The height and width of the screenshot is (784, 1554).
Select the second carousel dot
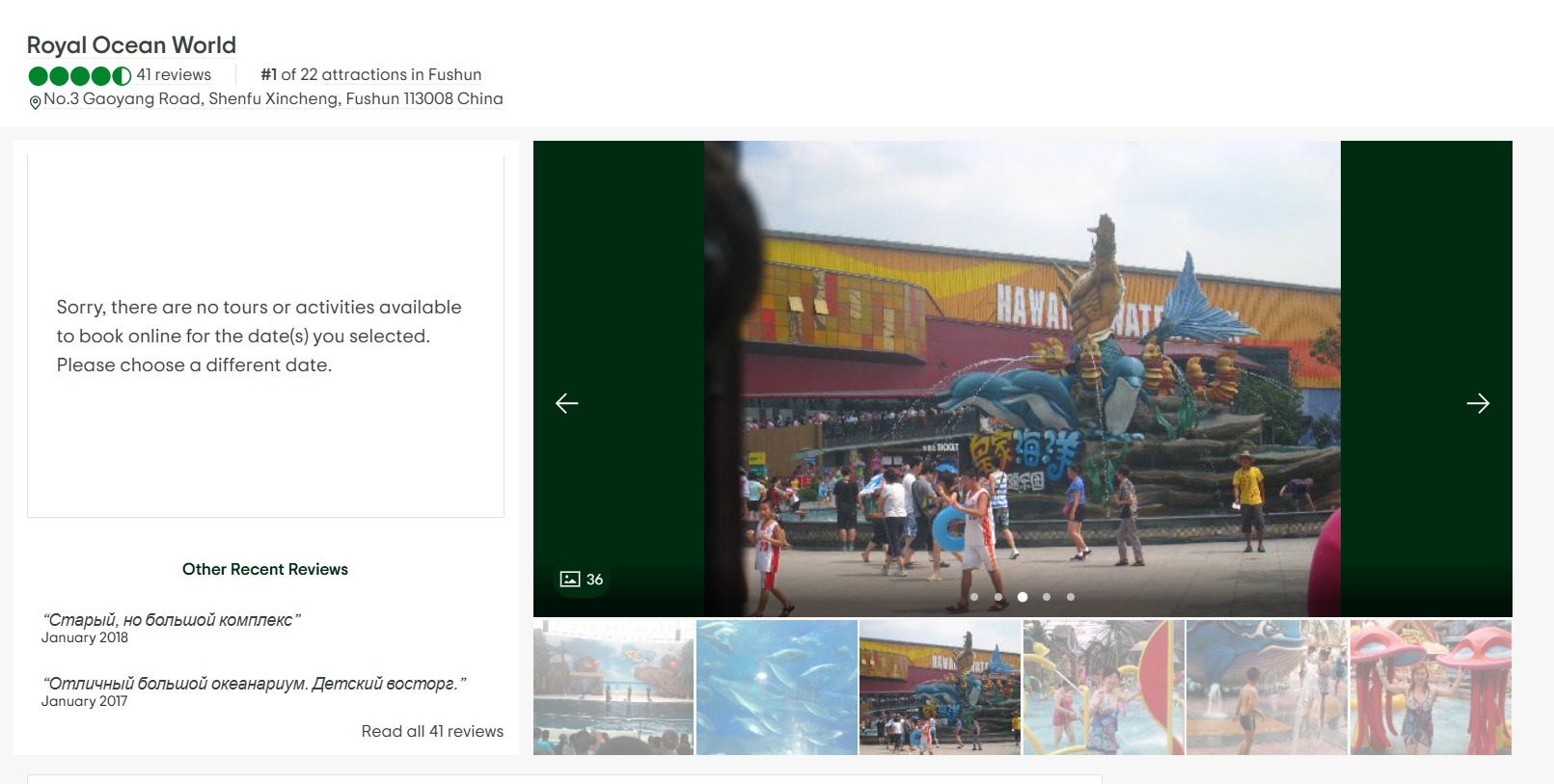tap(998, 597)
